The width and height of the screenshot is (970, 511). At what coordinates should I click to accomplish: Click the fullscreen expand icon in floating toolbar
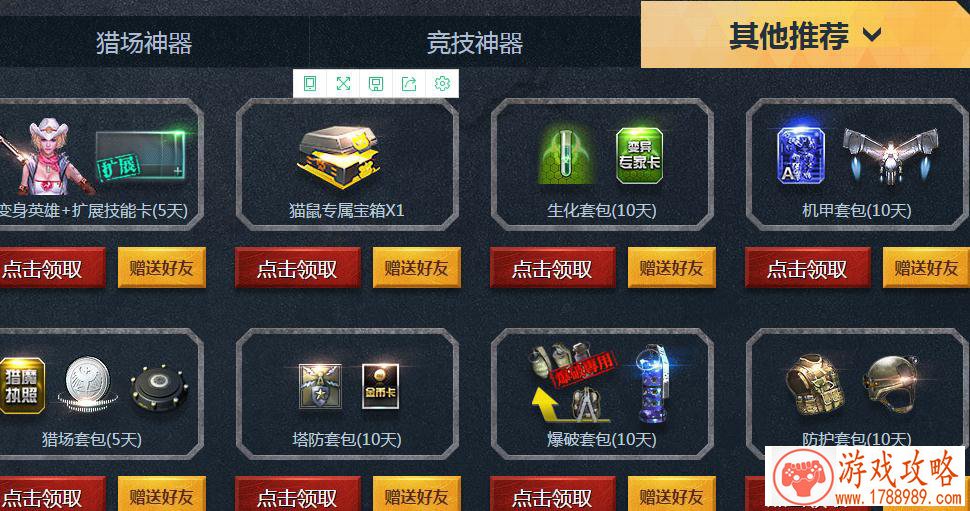tap(343, 84)
